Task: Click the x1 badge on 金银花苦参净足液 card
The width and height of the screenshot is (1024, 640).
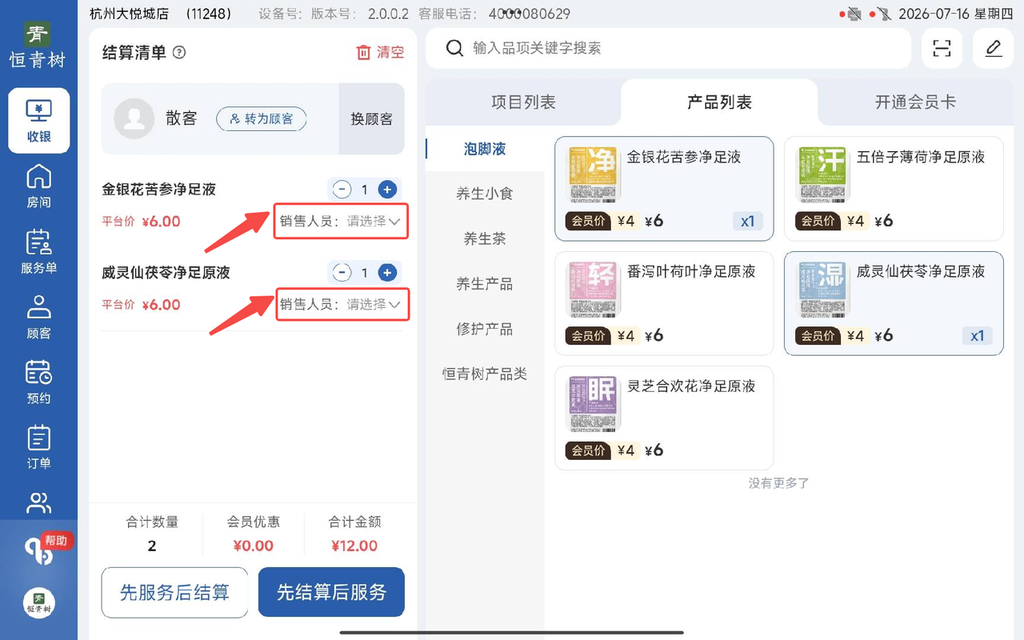Action: 747,221
